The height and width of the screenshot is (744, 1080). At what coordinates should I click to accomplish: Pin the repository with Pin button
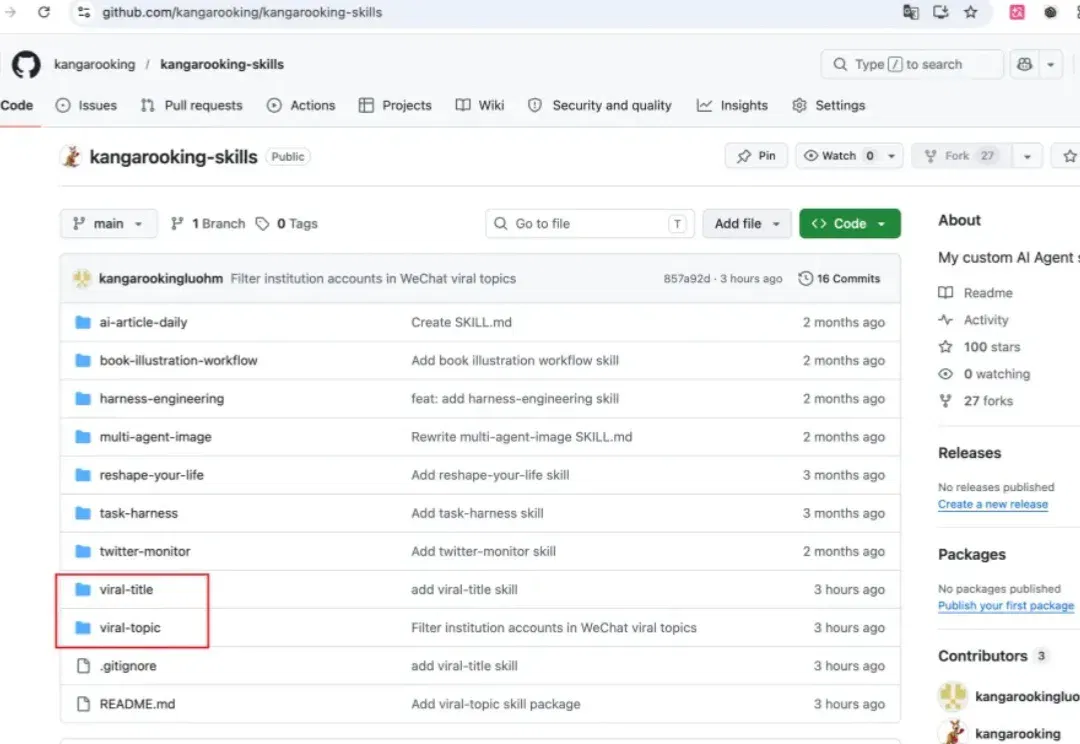click(x=756, y=156)
